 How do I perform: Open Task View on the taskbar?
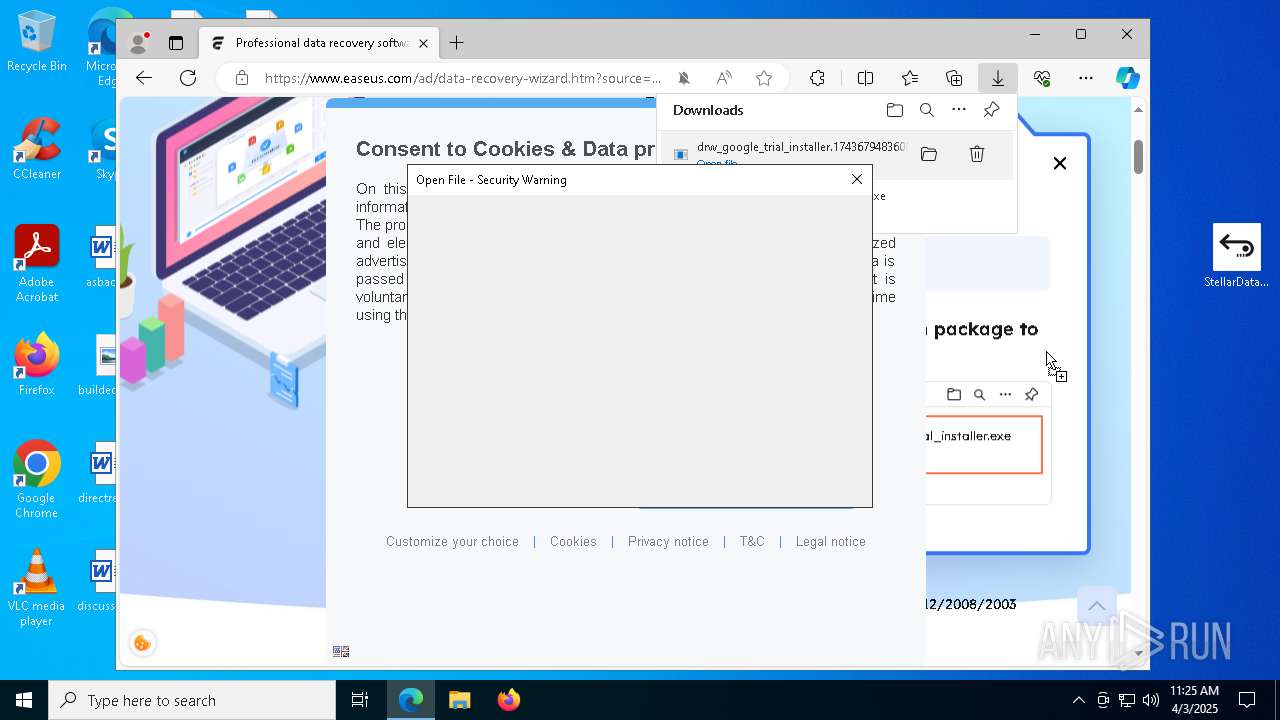coord(360,700)
